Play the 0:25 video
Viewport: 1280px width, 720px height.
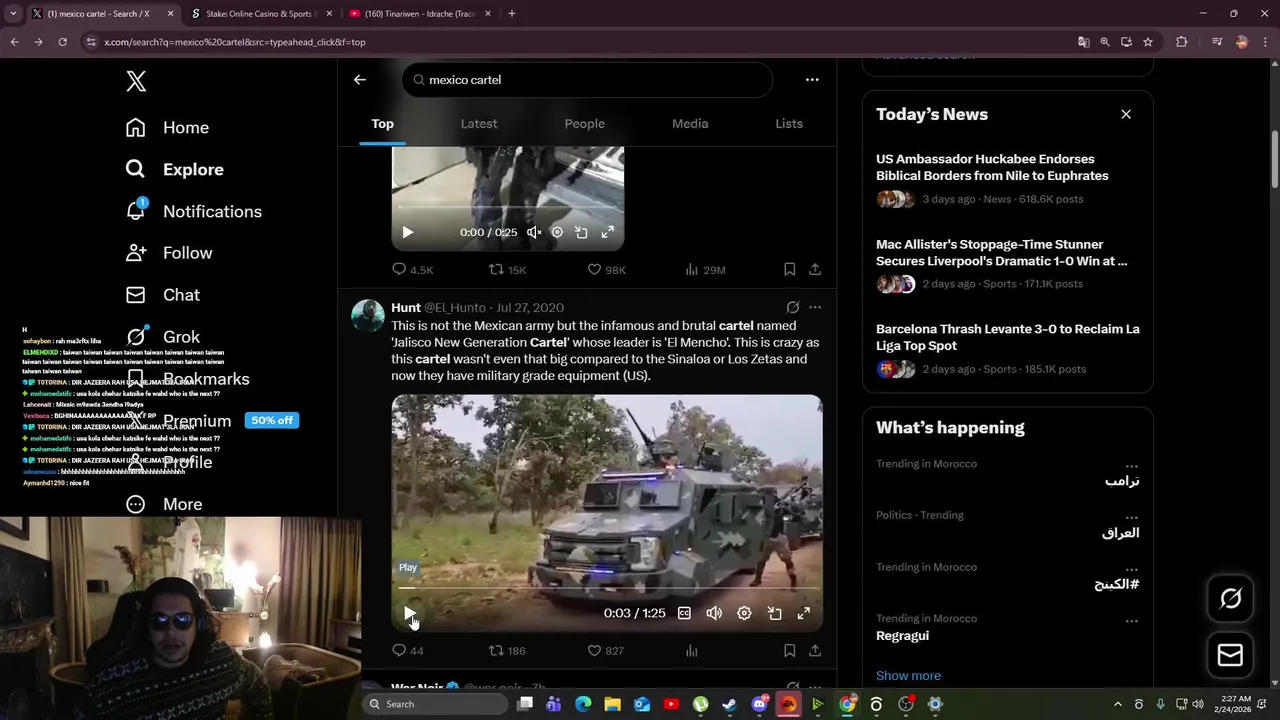(407, 232)
